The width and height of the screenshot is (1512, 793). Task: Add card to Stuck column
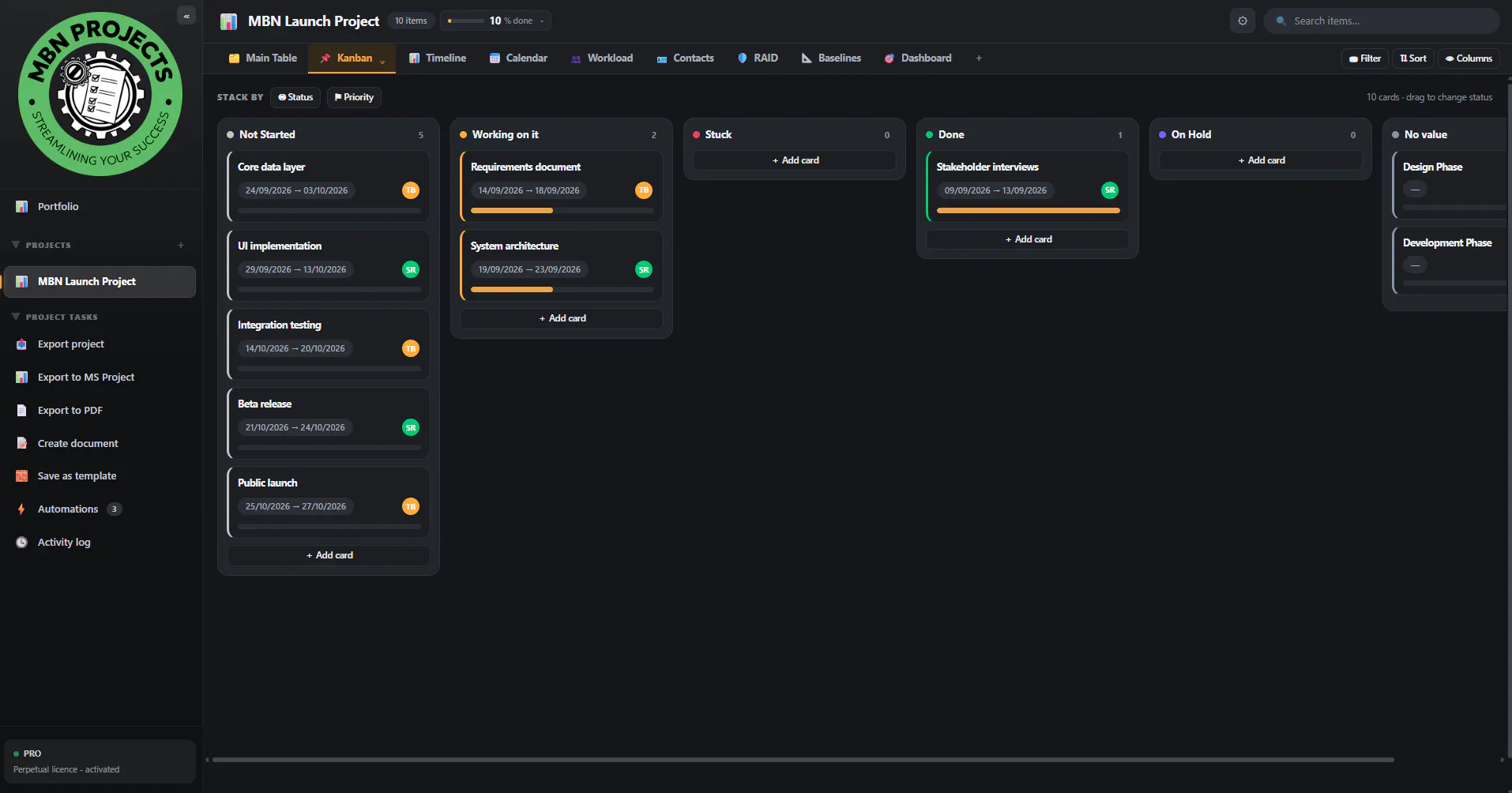coord(795,160)
